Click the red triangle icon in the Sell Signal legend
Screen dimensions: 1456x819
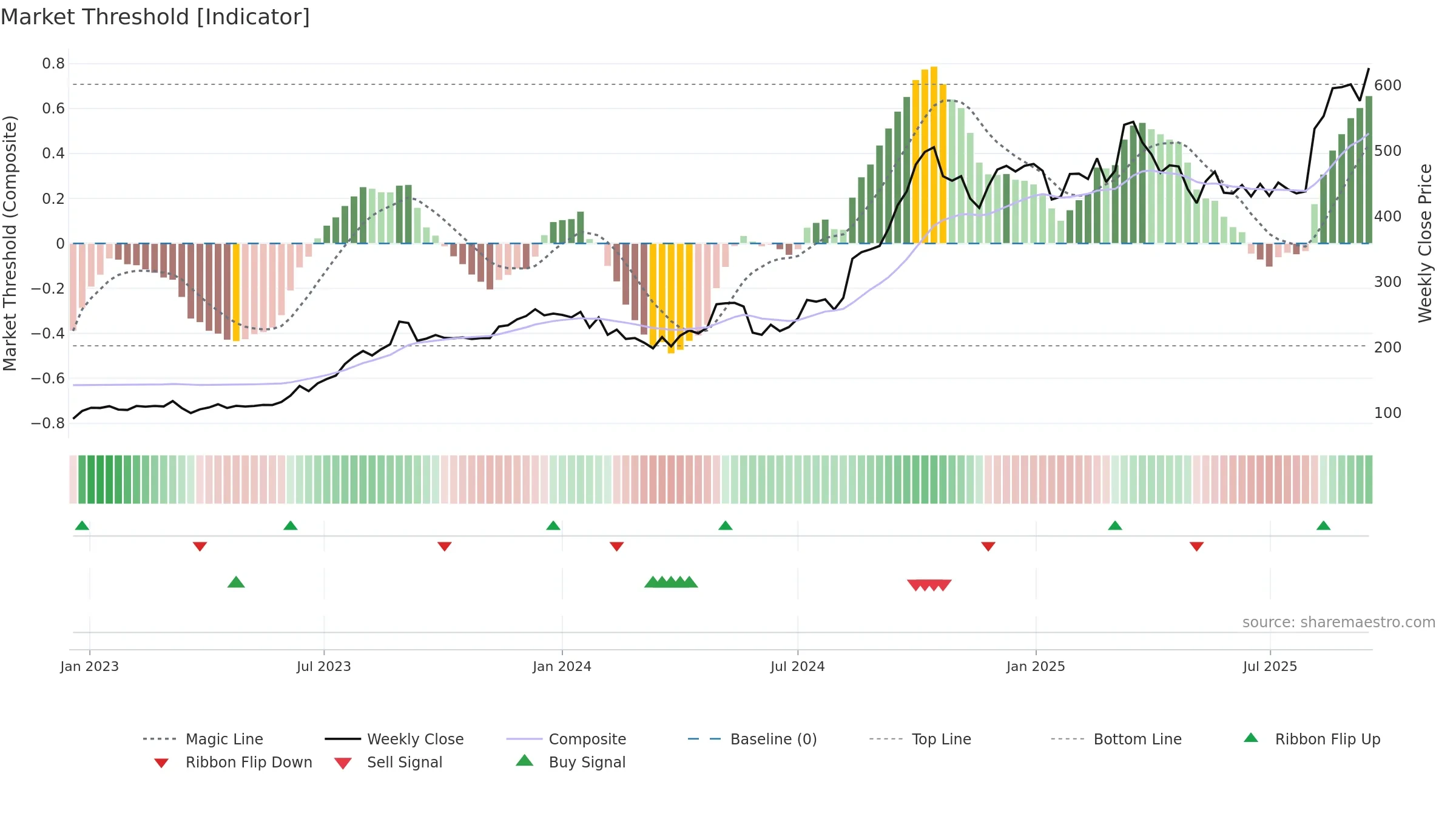point(343,763)
